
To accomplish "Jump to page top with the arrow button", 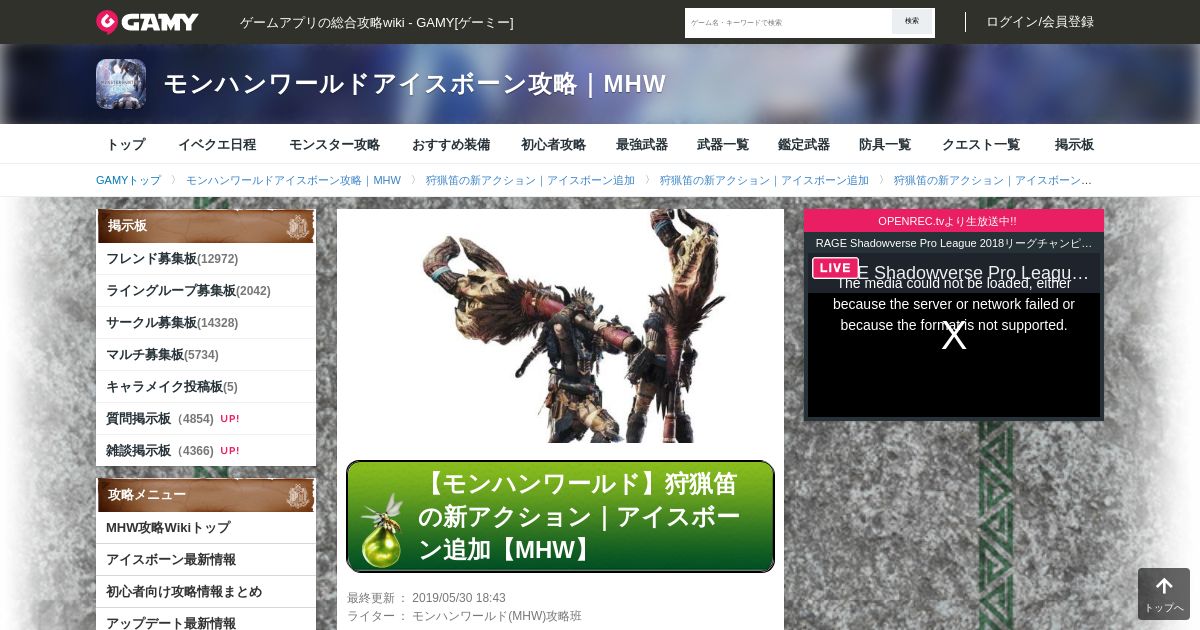I will tap(1164, 594).
